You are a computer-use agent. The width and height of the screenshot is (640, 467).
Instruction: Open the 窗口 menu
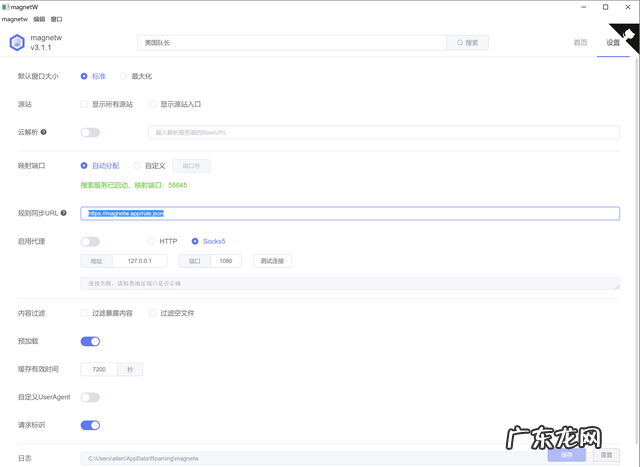[x=56, y=19]
